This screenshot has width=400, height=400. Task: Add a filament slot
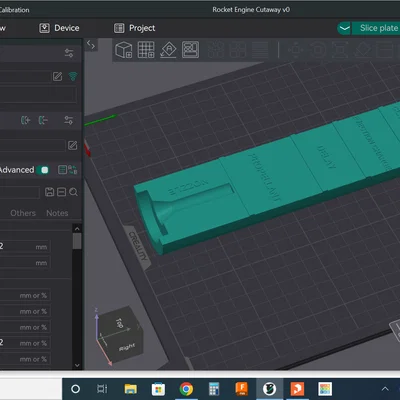point(26,120)
